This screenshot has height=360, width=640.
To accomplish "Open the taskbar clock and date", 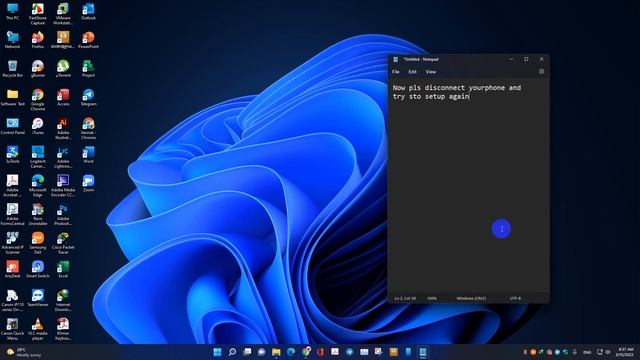I will (625, 352).
